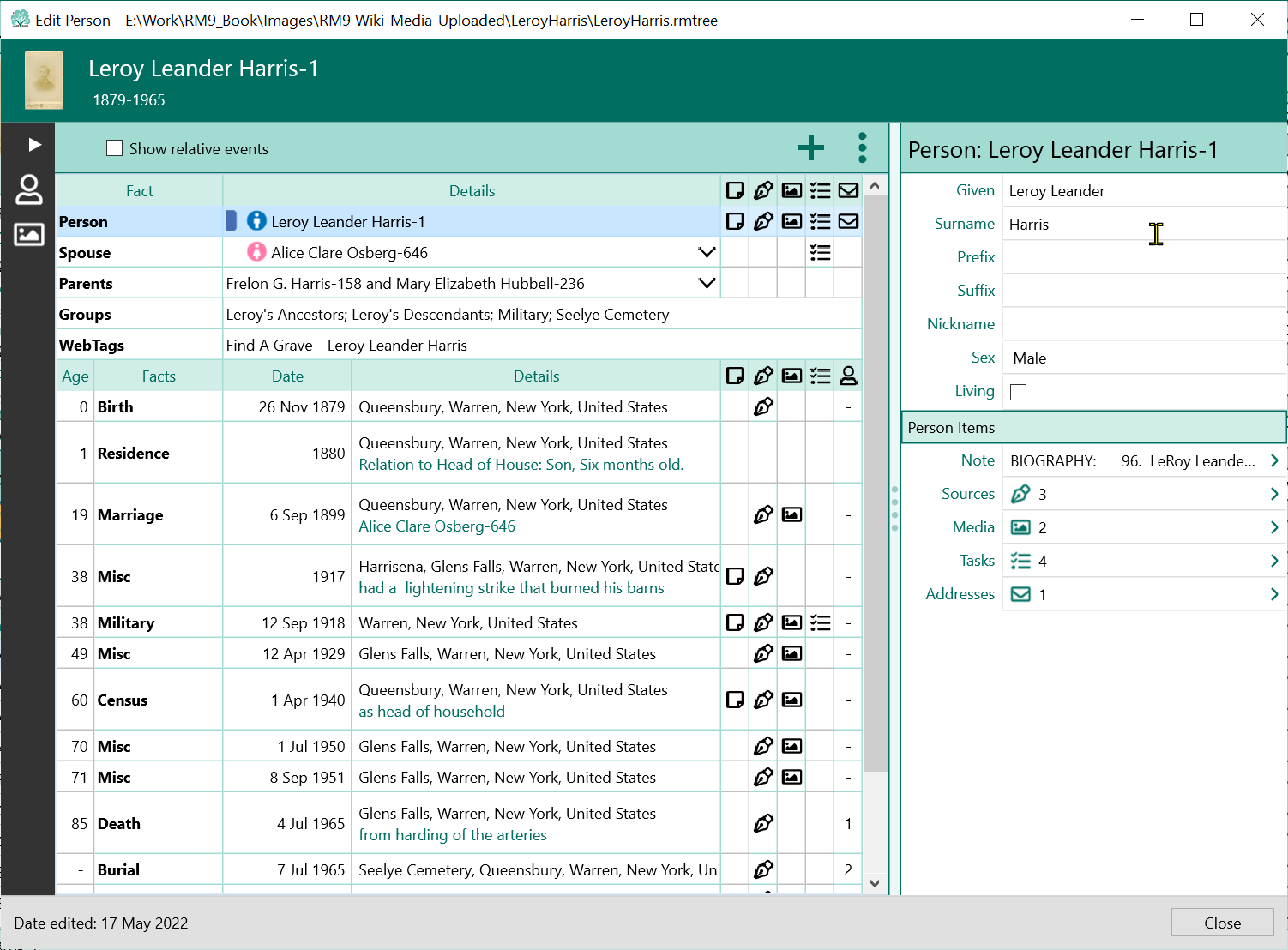Open the Sex dropdown showing Male
This screenshot has height=950, width=1288.
(x=1144, y=358)
